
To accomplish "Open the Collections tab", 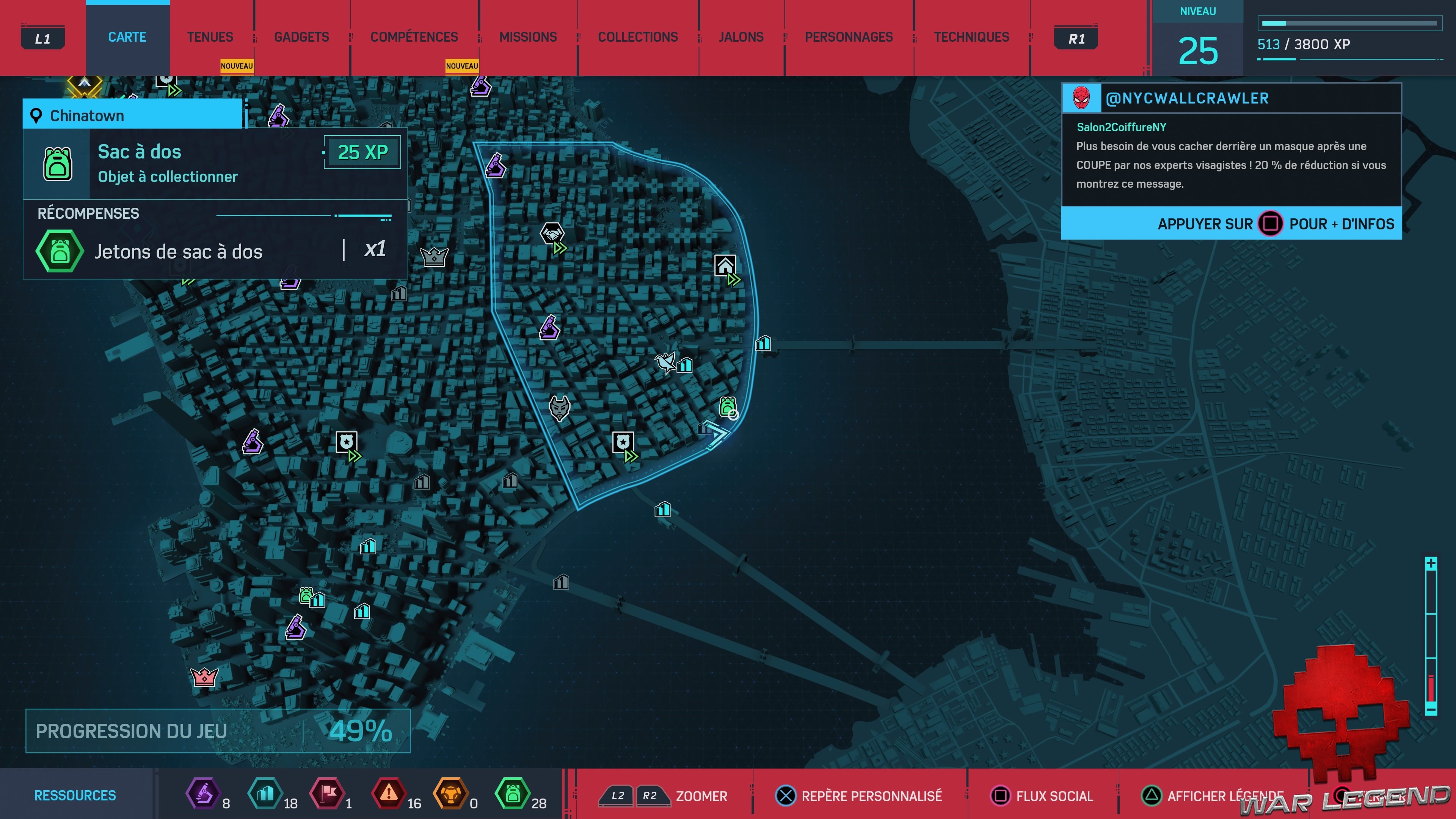I will click(x=637, y=37).
